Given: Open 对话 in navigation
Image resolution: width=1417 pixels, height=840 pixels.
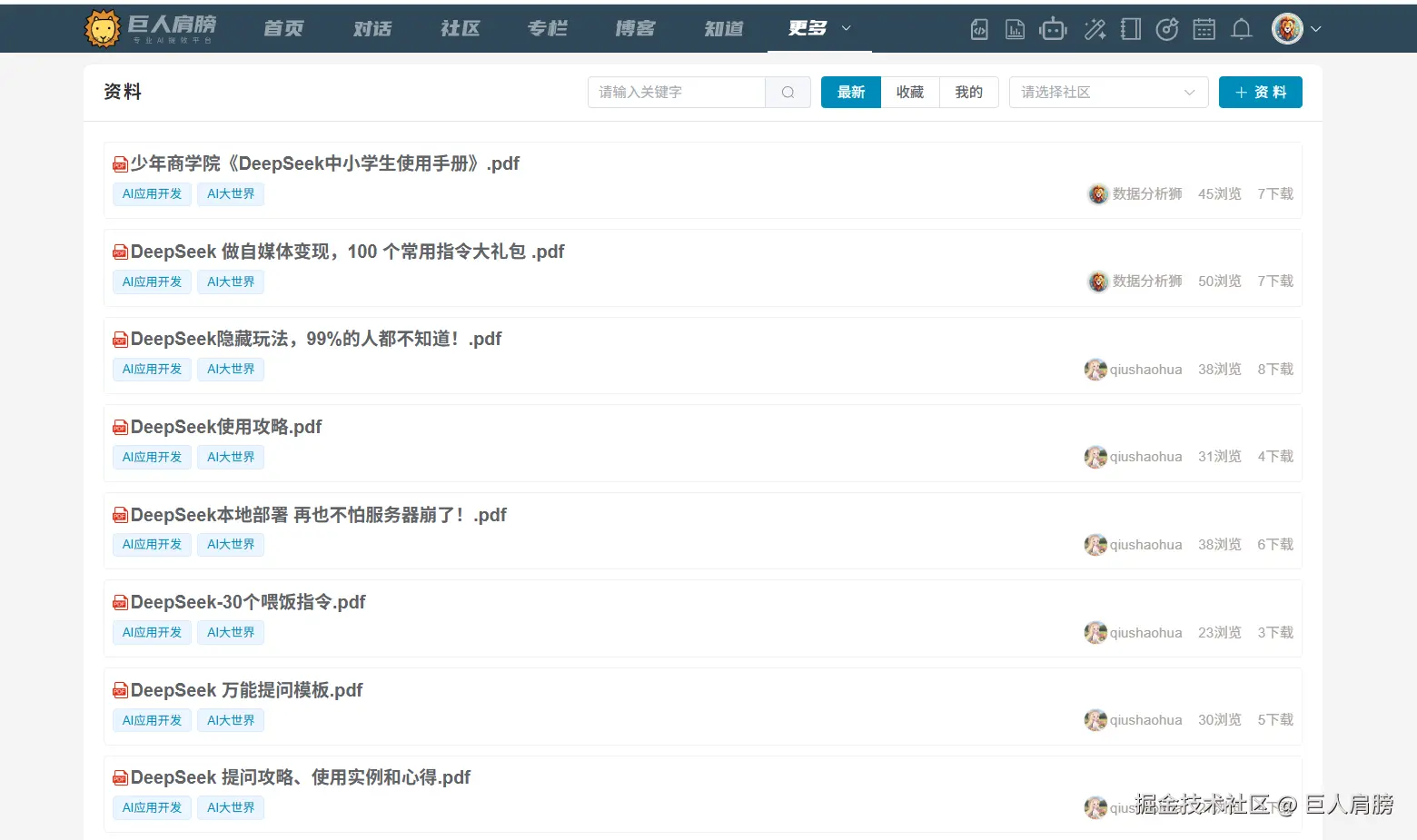Looking at the screenshot, I should tap(372, 28).
